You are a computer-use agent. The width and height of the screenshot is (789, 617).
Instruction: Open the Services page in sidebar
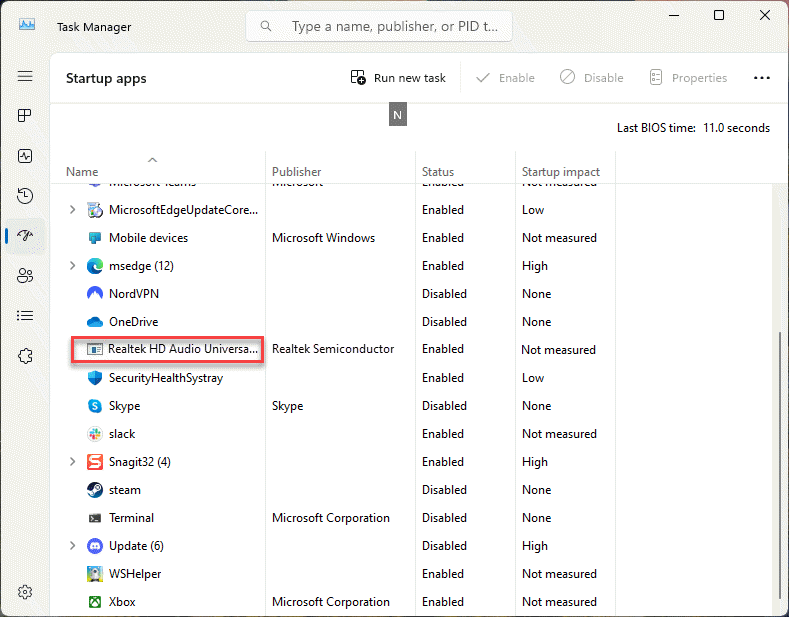point(25,356)
